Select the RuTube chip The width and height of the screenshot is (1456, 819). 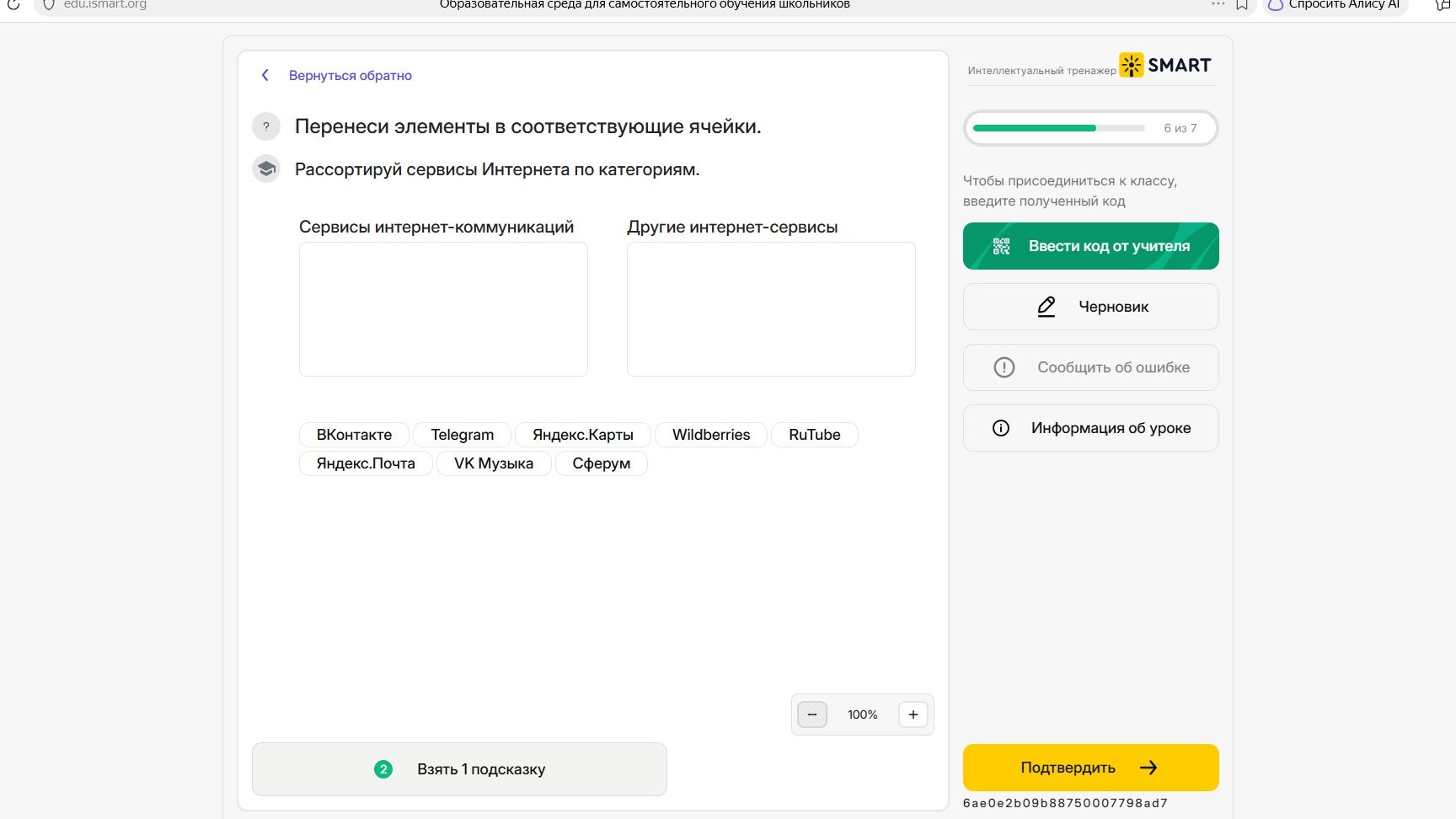(815, 435)
